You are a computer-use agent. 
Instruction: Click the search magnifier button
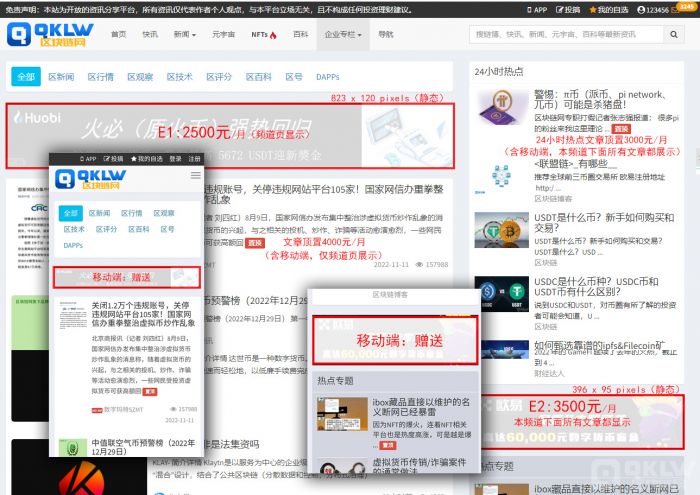click(x=674, y=34)
